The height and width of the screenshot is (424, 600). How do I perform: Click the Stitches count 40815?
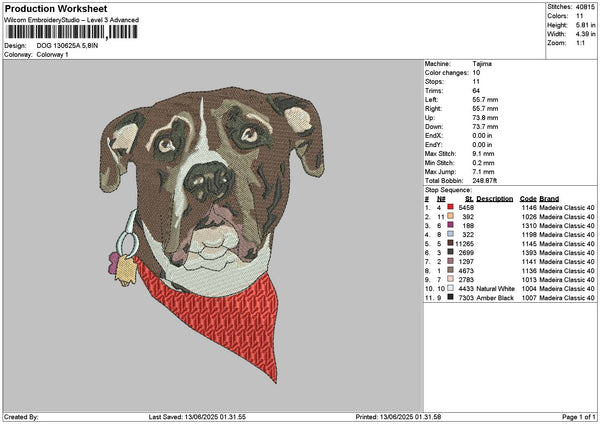(x=585, y=7)
